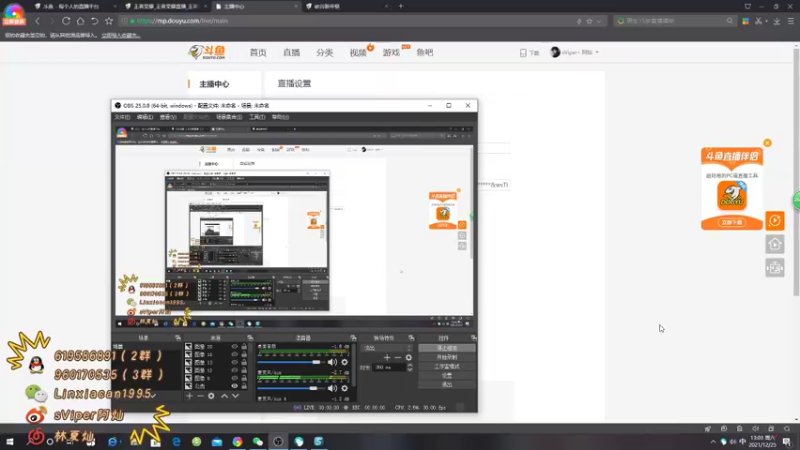Image resolution: width=800 pixels, height=450 pixels.
Task: Add a scene transition with the plus icon
Action: [387, 357]
